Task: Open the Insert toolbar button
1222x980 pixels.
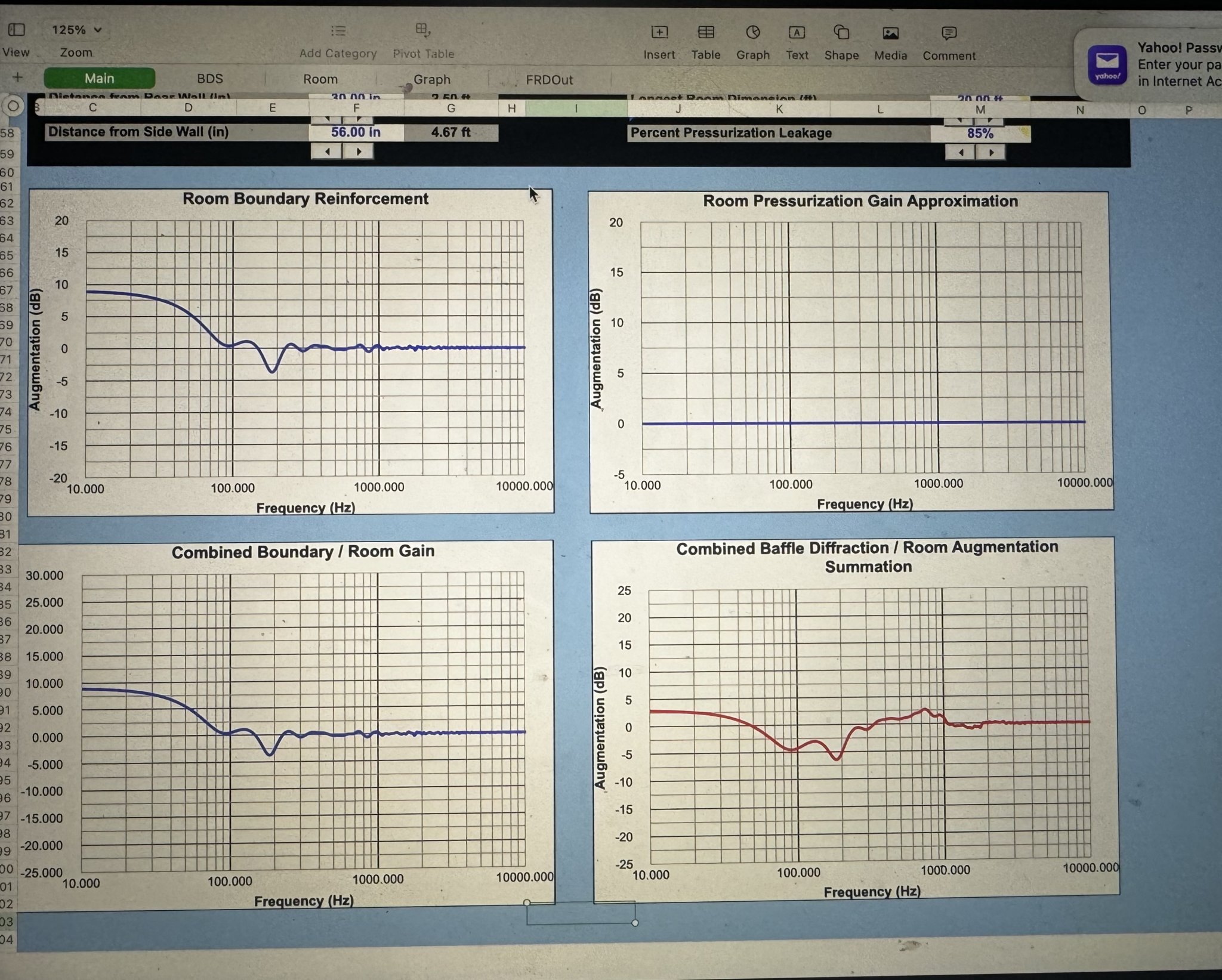Action: click(x=659, y=32)
